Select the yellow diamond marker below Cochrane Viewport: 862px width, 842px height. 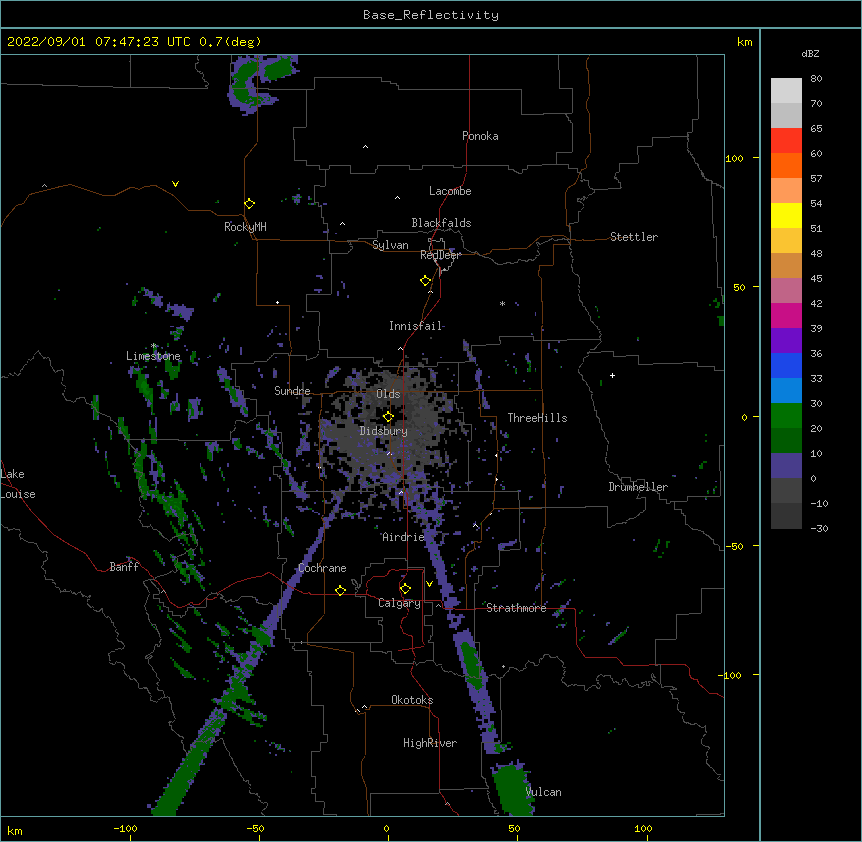pyautogui.click(x=340, y=590)
